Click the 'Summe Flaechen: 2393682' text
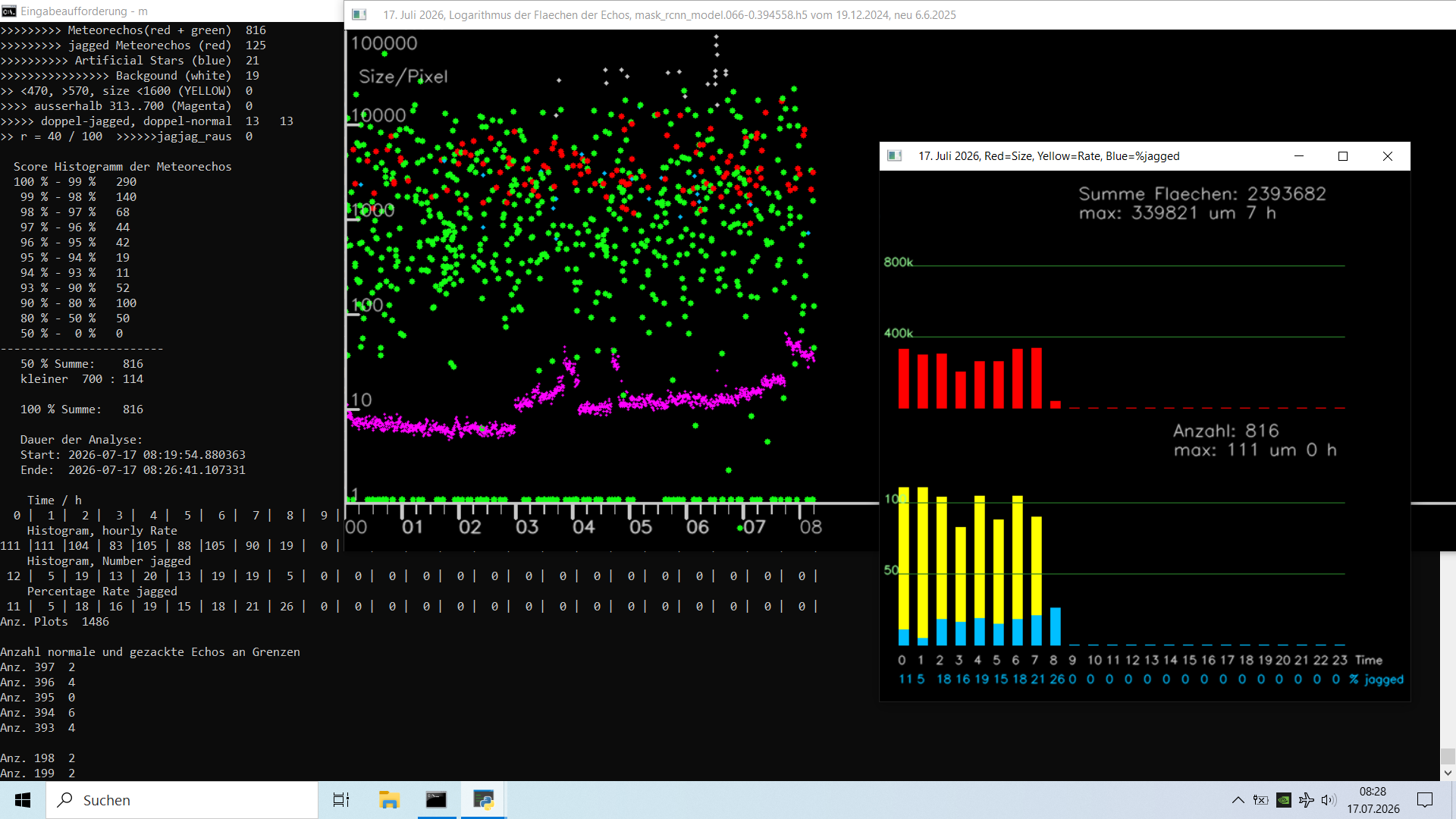Screen dimensions: 1456x819 tap(1203, 193)
